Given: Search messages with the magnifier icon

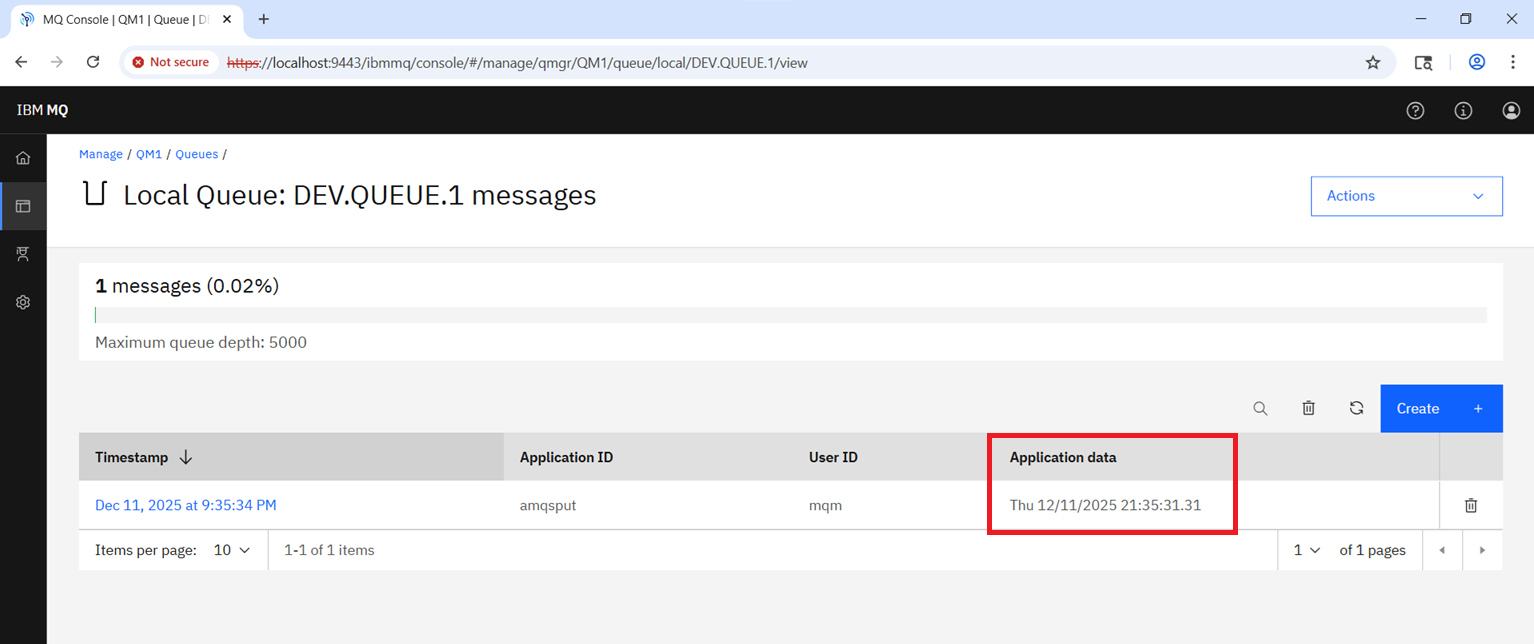Looking at the screenshot, I should [1260, 408].
